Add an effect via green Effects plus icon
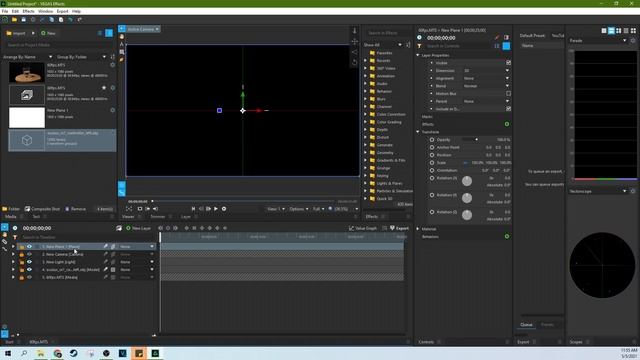Viewport: 640px width, 360px height. tap(507, 124)
